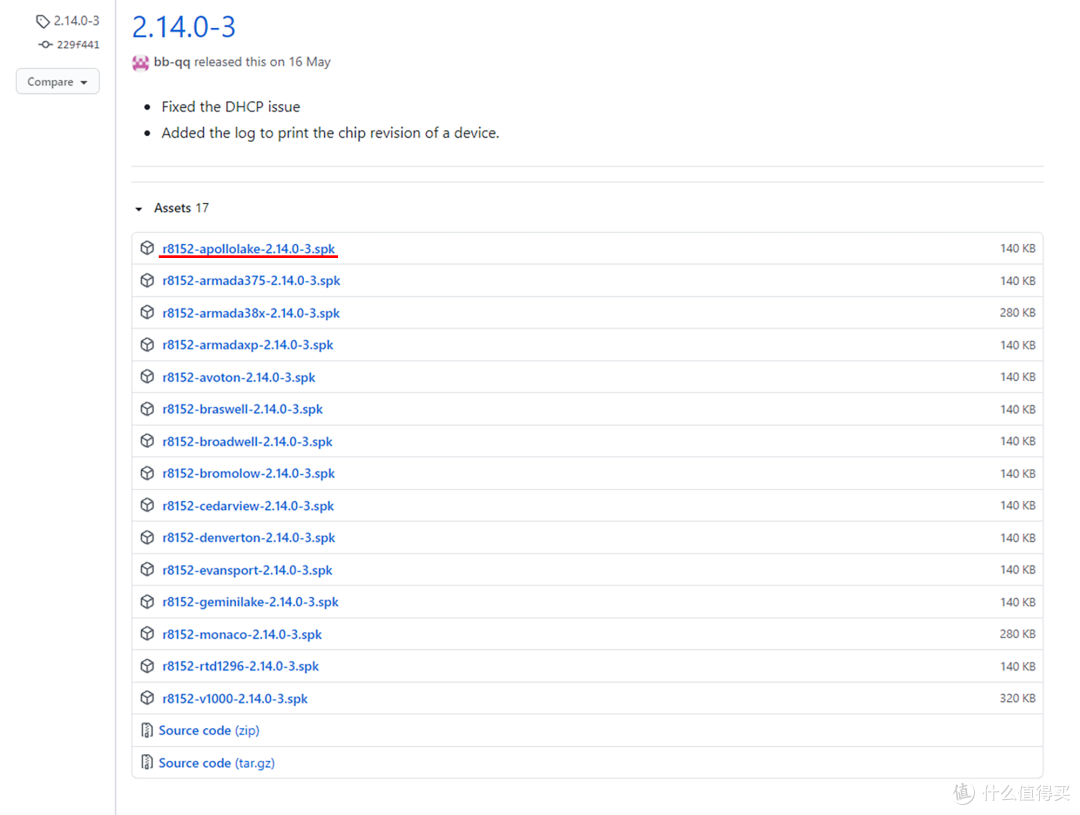Click the tag icon next to 2.14.0-3

(x=43, y=21)
